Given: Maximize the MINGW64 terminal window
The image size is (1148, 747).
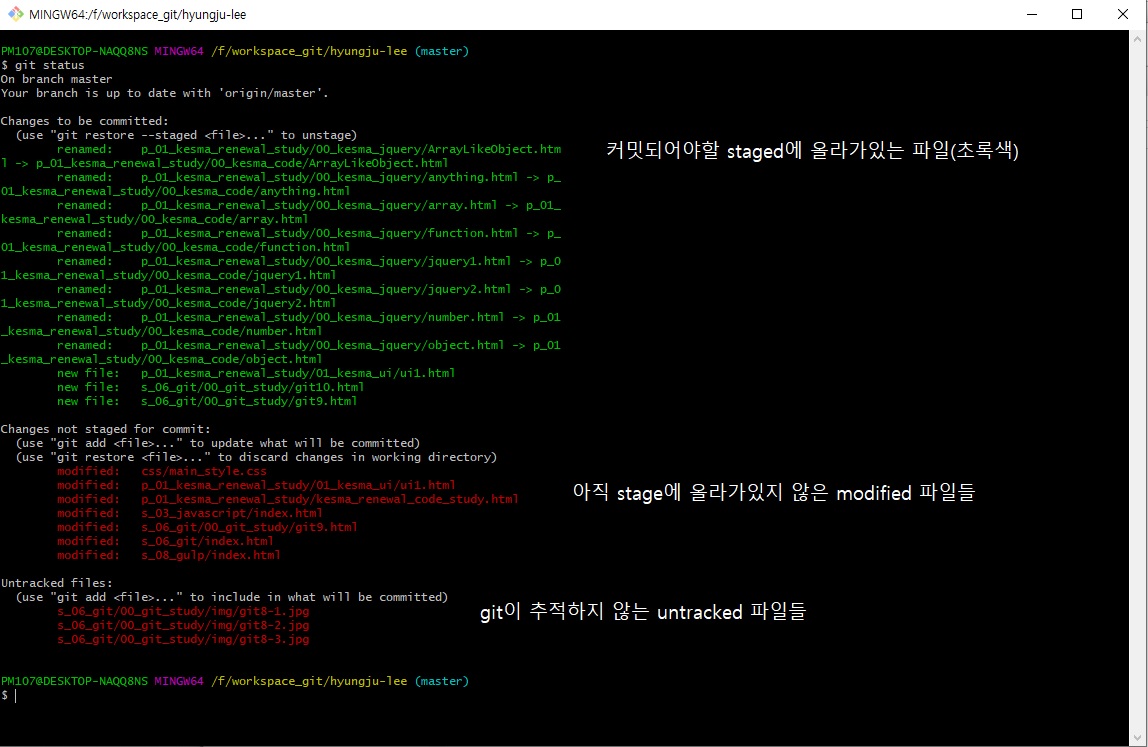Looking at the screenshot, I should pyautogui.click(x=1077, y=15).
